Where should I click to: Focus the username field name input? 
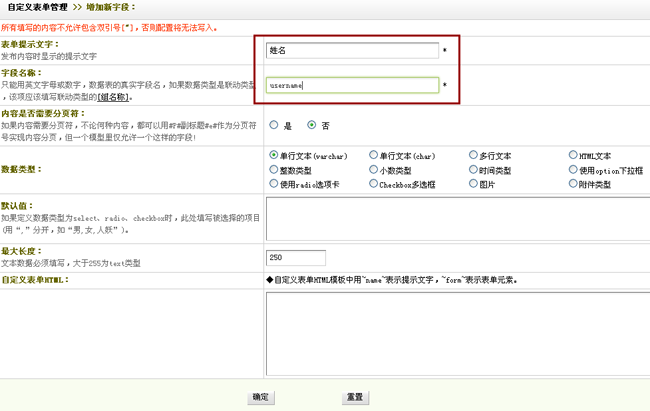coord(353,86)
